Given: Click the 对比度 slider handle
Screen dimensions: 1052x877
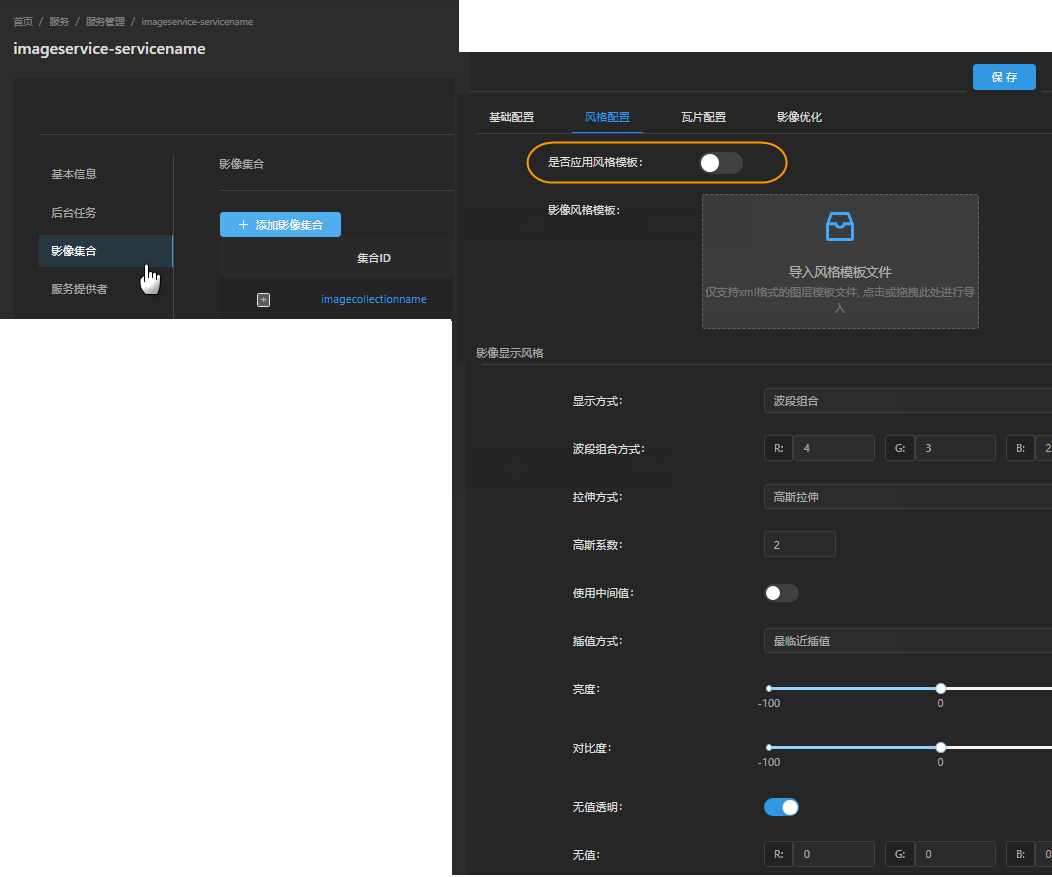Looking at the screenshot, I should 940,747.
